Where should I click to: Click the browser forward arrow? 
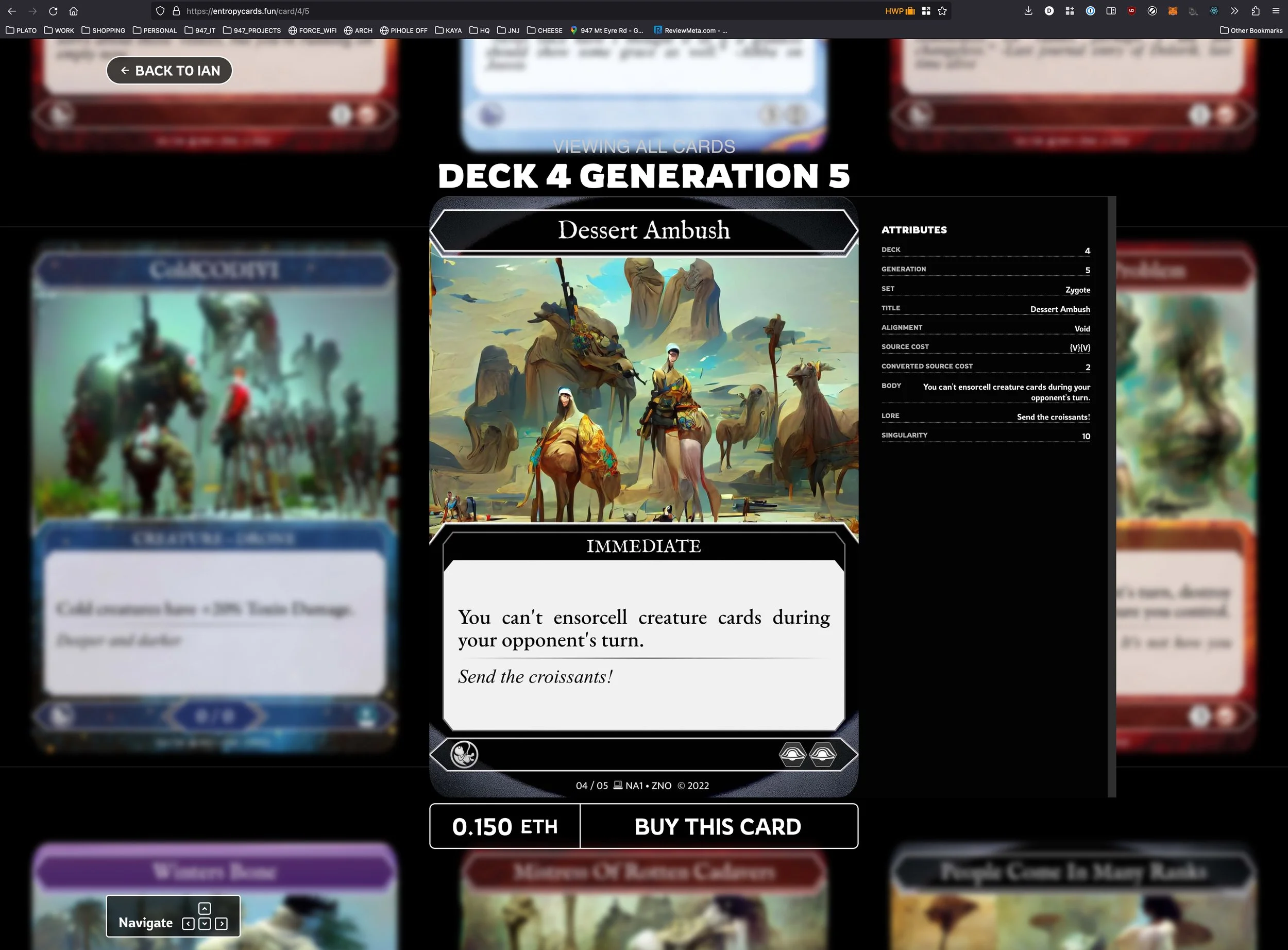pos(33,11)
